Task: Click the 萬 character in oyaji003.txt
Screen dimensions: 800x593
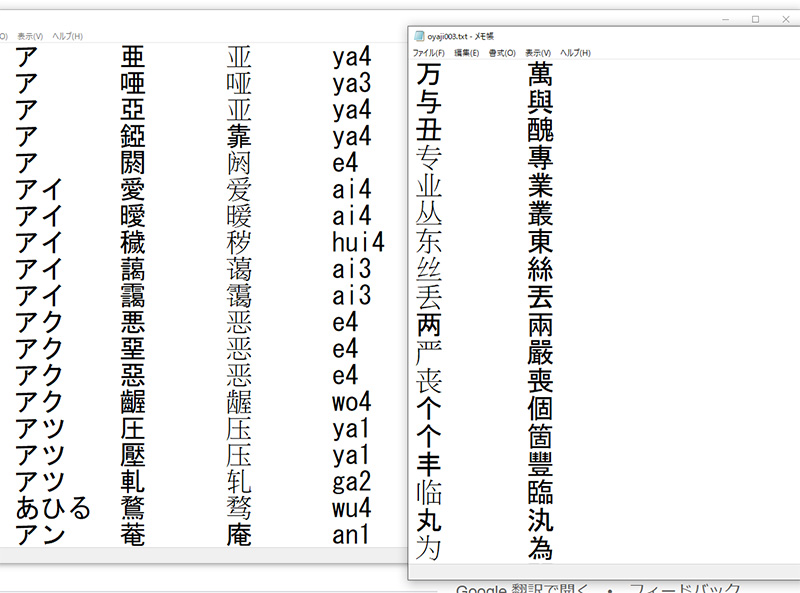Action: (x=540, y=74)
